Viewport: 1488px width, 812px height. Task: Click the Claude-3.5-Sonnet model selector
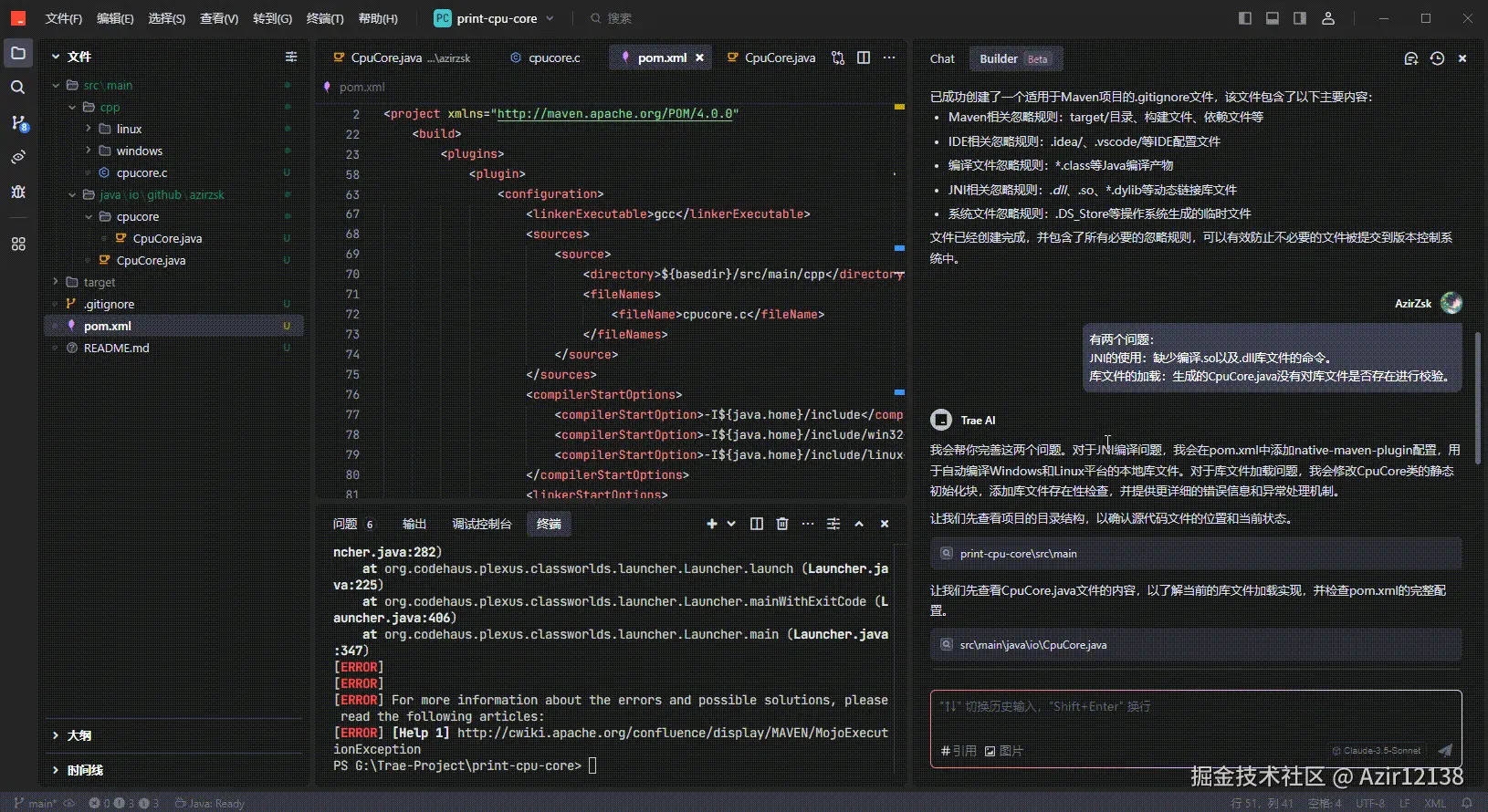(x=1377, y=751)
